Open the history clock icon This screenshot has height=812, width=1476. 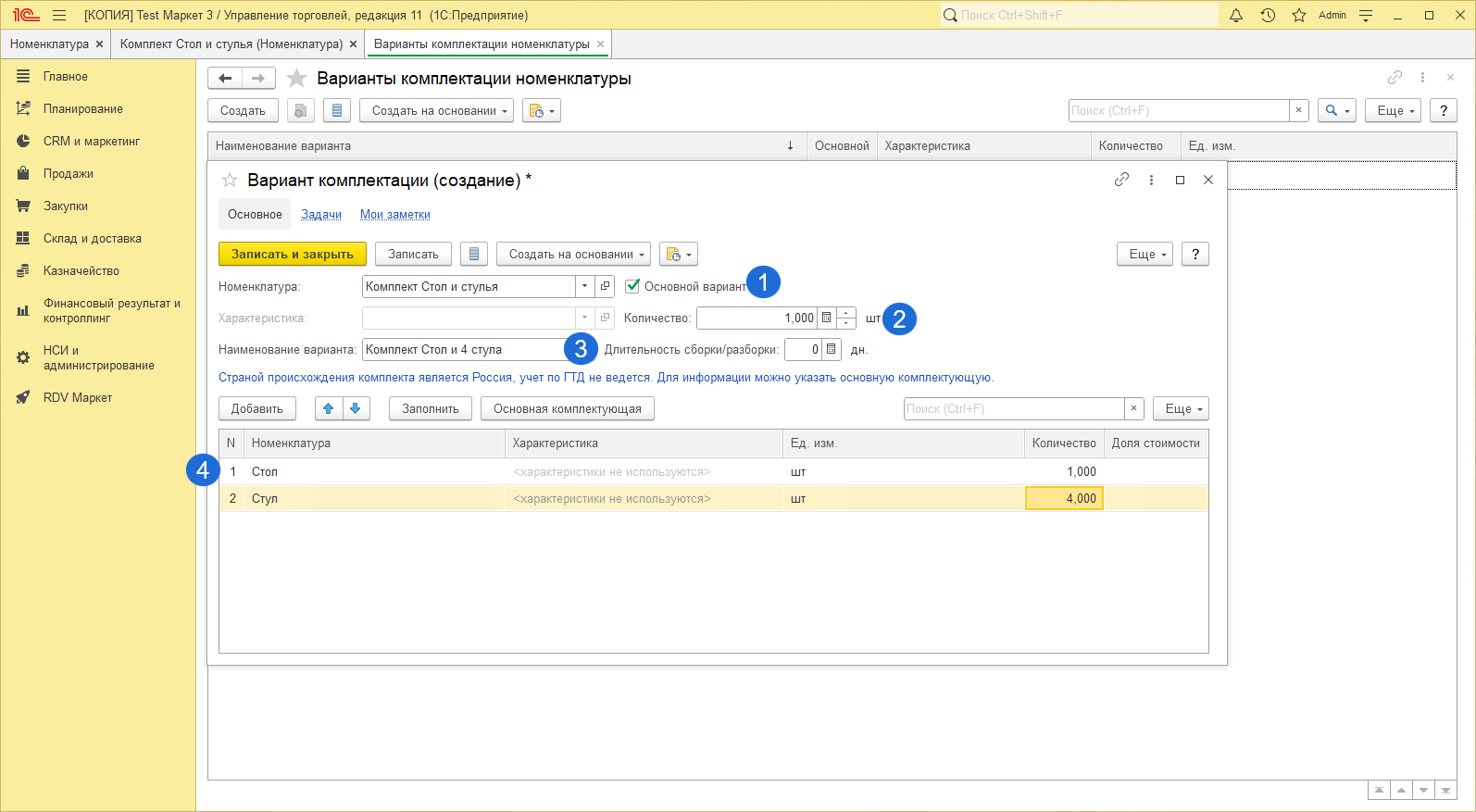pyautogui.click(x=1268, y=15)
